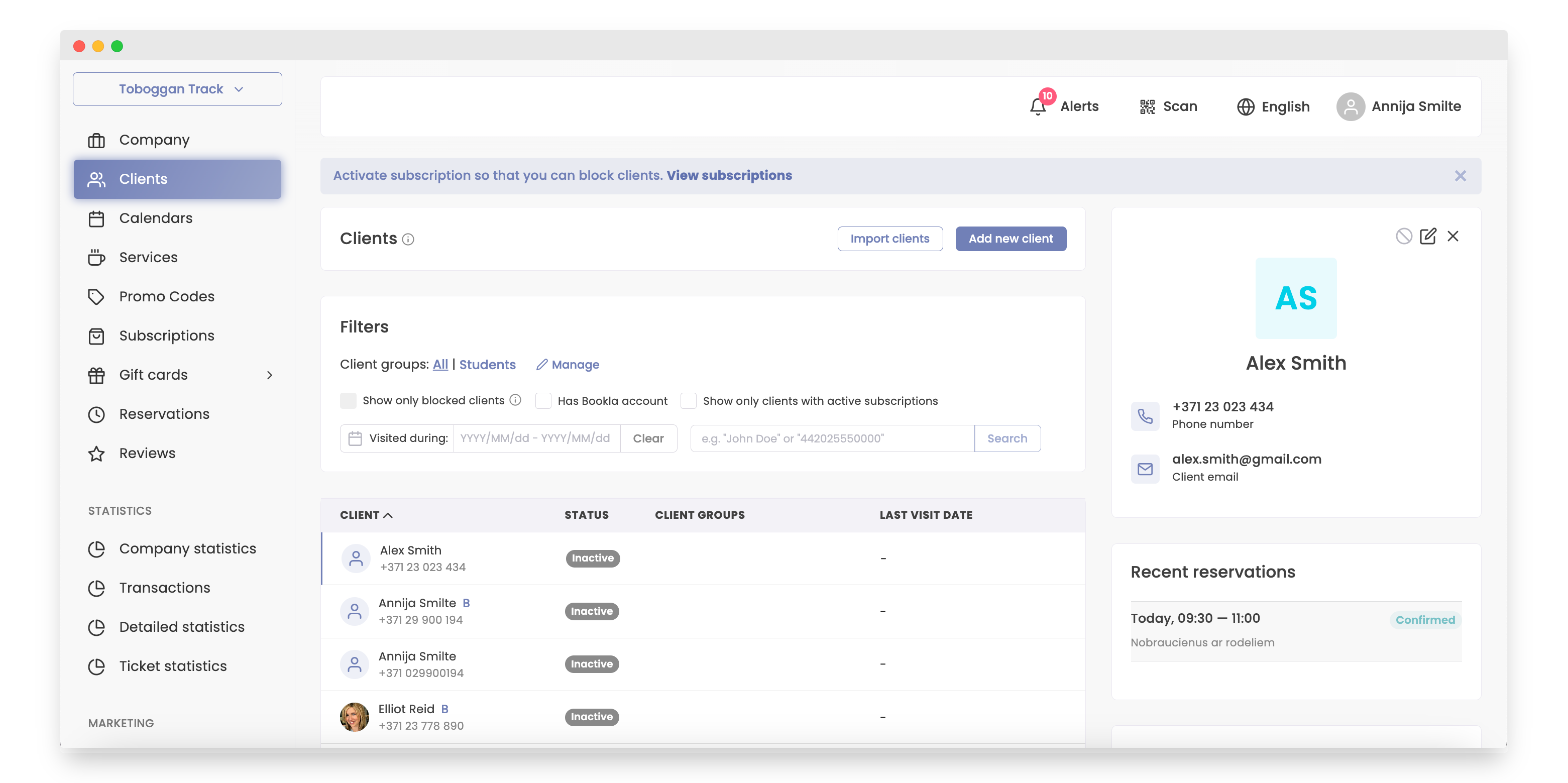The width and height of the screenshot is (1568, 783).
Task: Check the Has Bookla account box
Action: coord(543,401)
